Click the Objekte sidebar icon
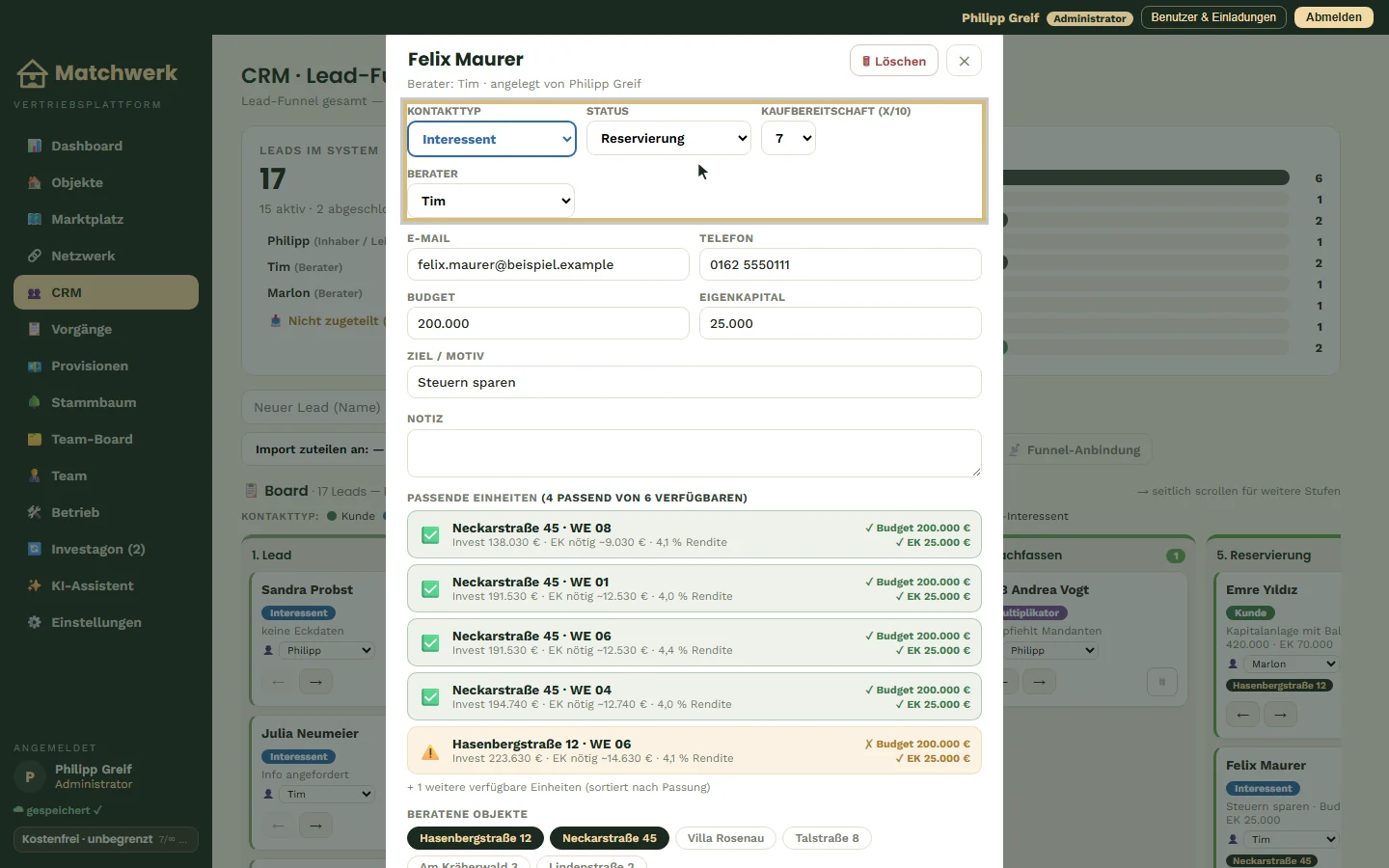This screenshot has height=868, width=1389. [35, 182]
